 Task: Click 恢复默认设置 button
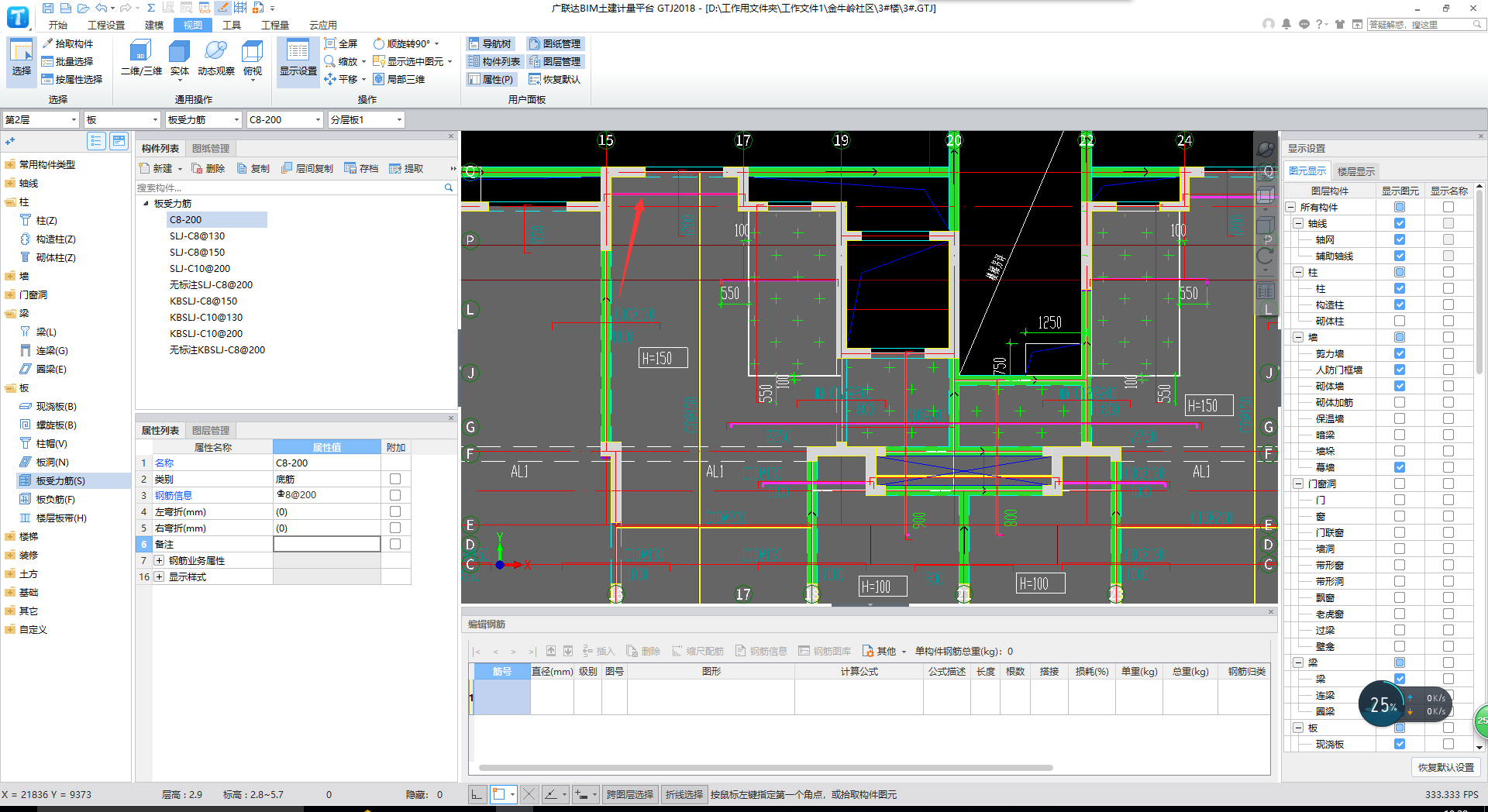[1446, 767]
